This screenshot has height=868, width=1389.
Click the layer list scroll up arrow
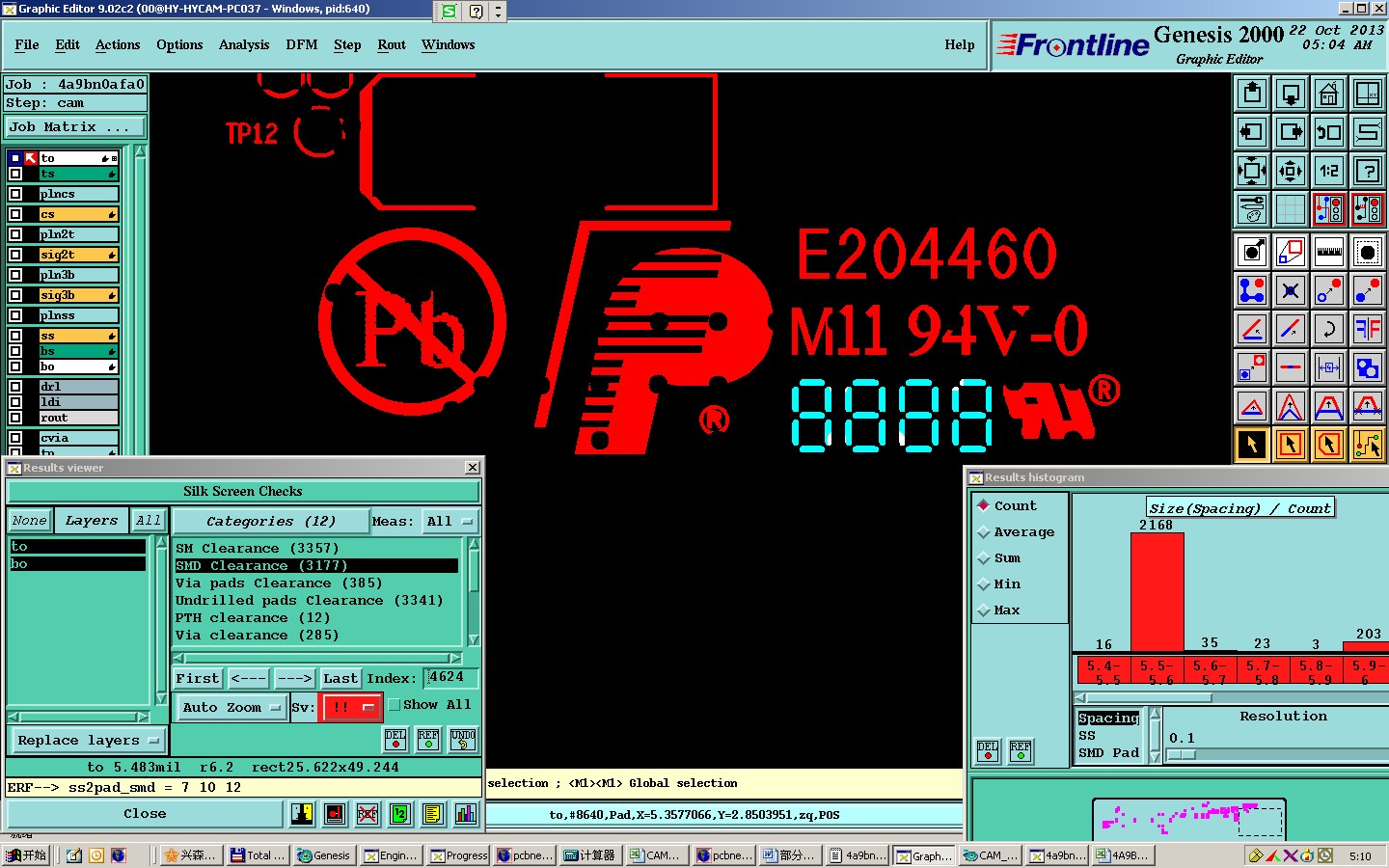140,151
